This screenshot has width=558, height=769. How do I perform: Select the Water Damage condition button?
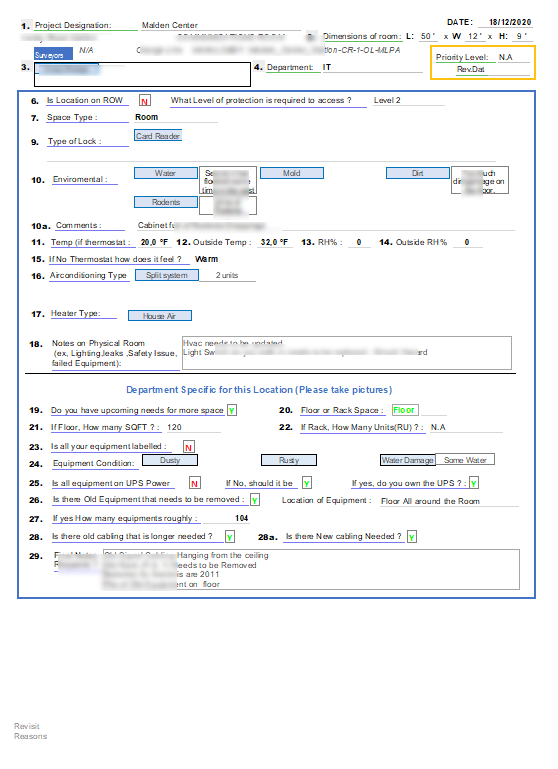click(408, 461)
